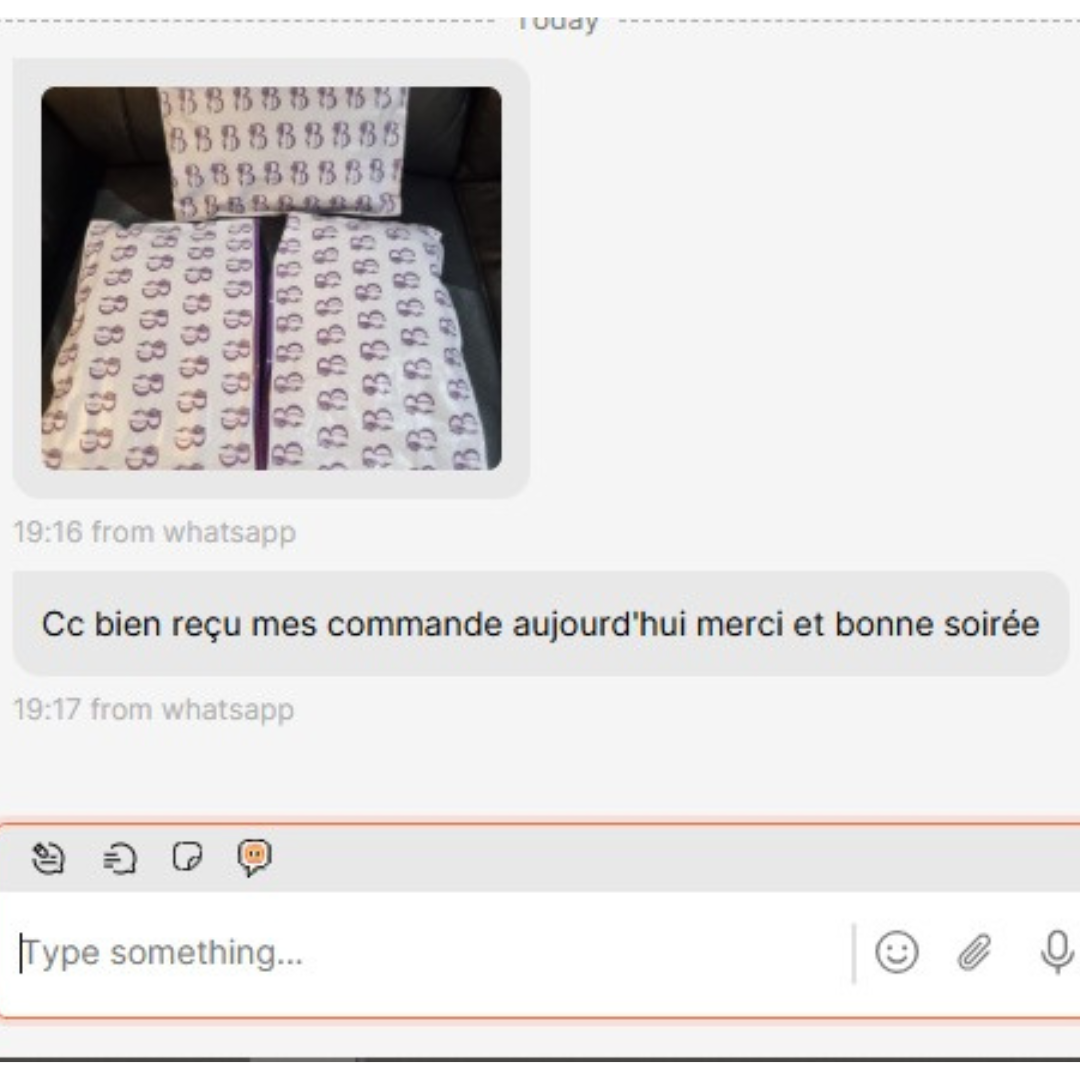Viewport: 1080px width, 1080px height.
Task: Open the received pillow photo thumbnail
Action: 271,278
